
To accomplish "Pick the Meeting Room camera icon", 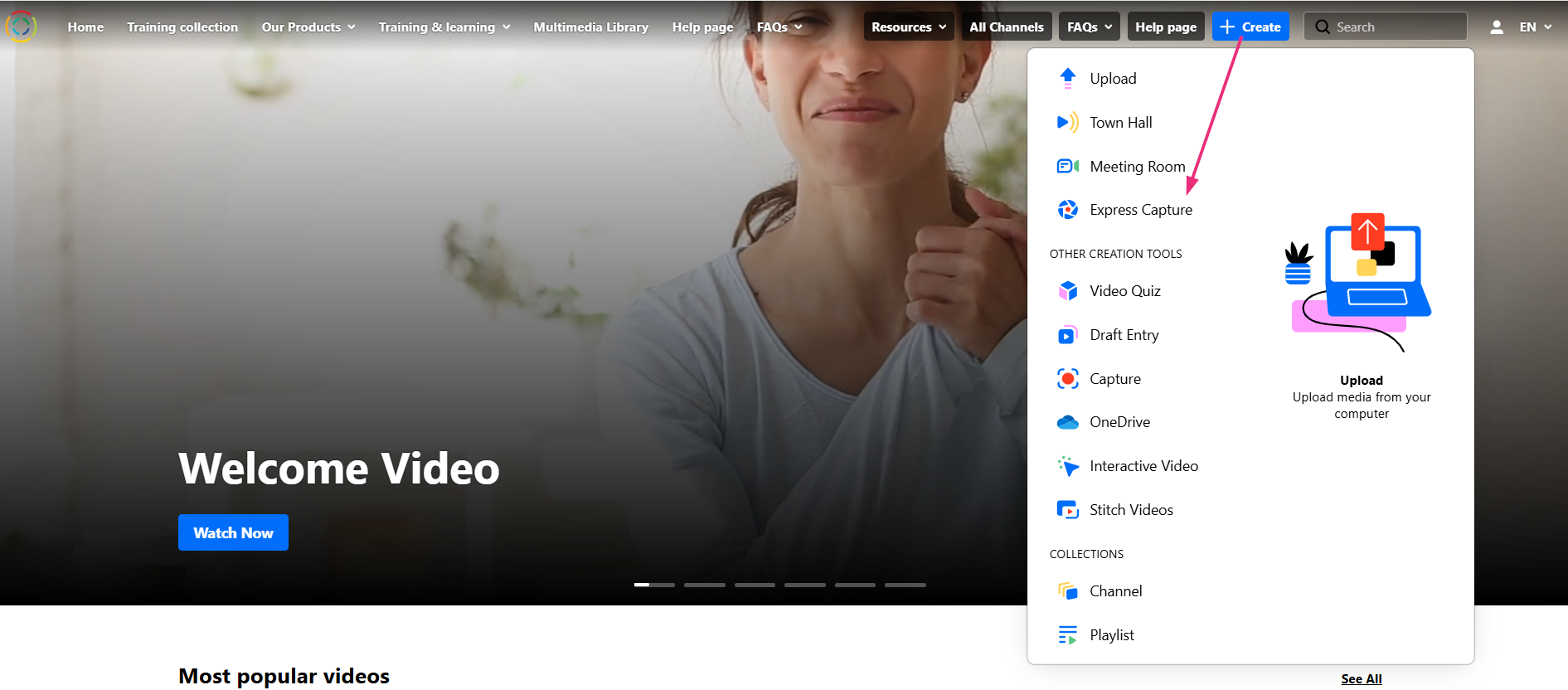I will tap(1067, 167).
